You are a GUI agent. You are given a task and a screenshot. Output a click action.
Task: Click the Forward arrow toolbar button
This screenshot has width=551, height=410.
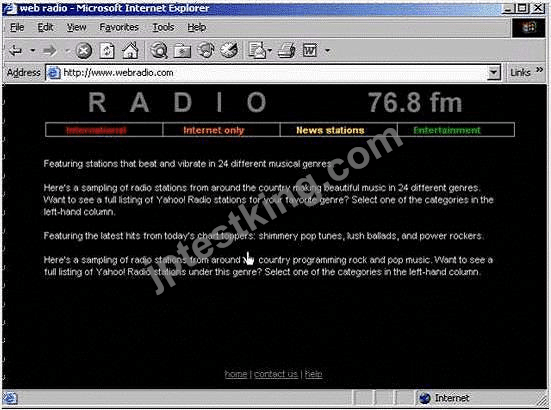pyautogui.click(x=50, y=51)
